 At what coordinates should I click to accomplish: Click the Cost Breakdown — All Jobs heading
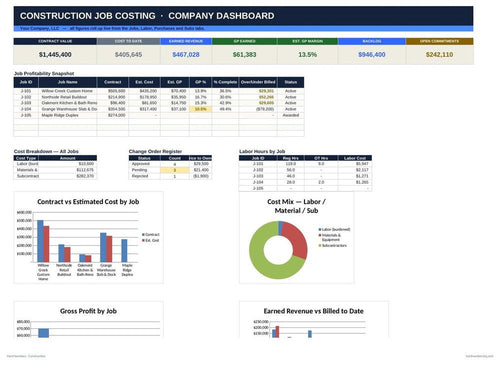coord(46,151)
